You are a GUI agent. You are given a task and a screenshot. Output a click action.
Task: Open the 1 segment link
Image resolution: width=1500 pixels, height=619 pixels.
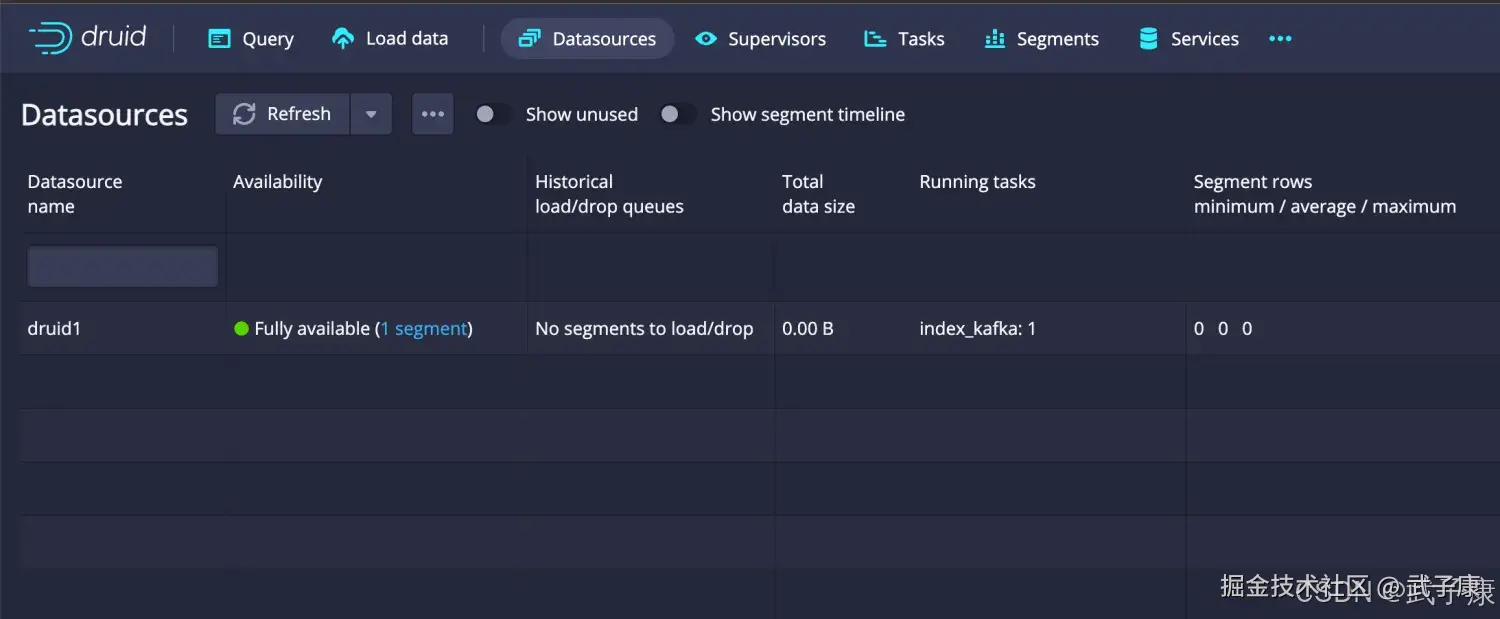(424, 328)
